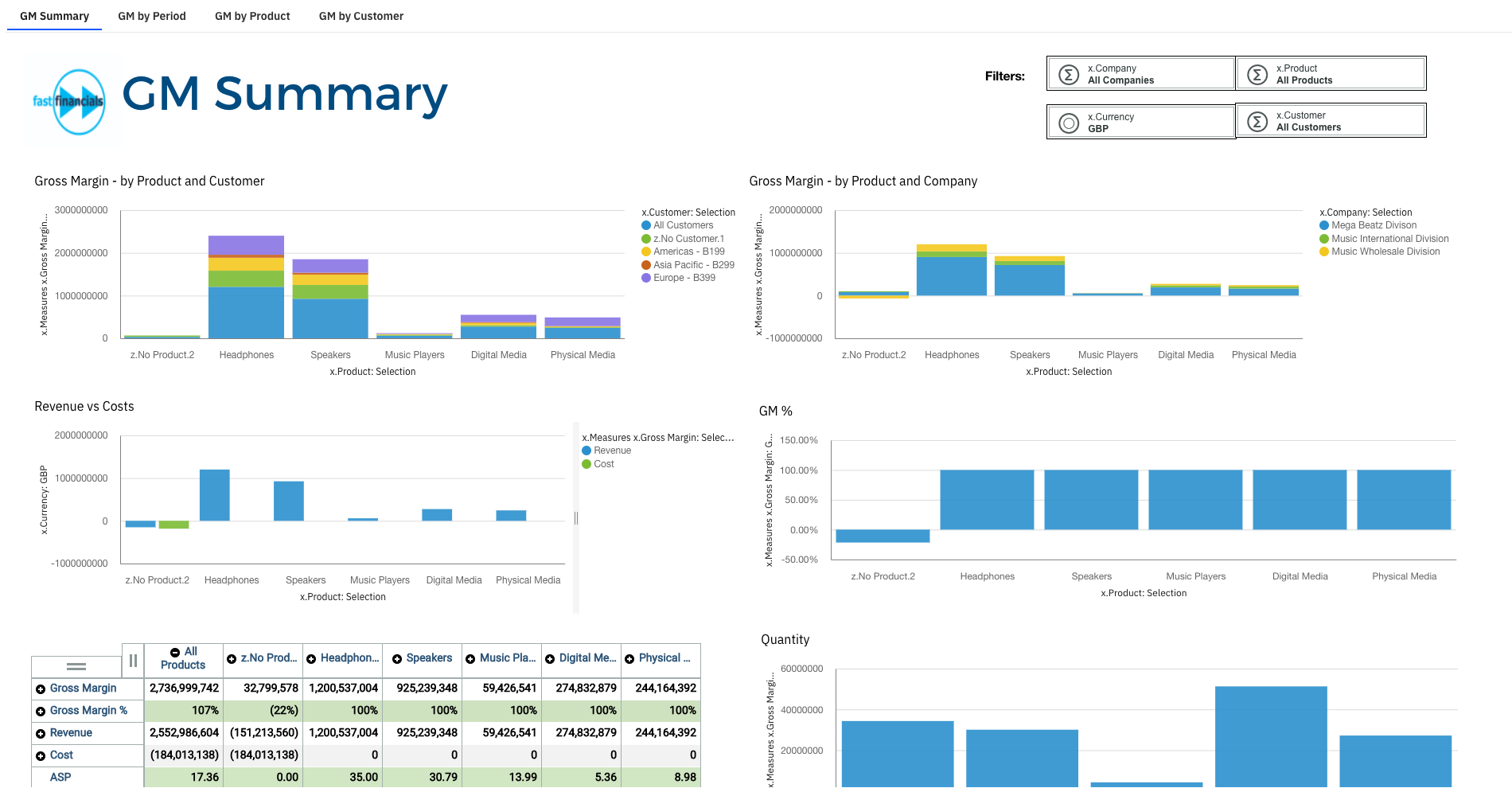This screenshot has height=788, width=1512.
Task: Open the x.Product All Products filter
Action: [1331, 74]
